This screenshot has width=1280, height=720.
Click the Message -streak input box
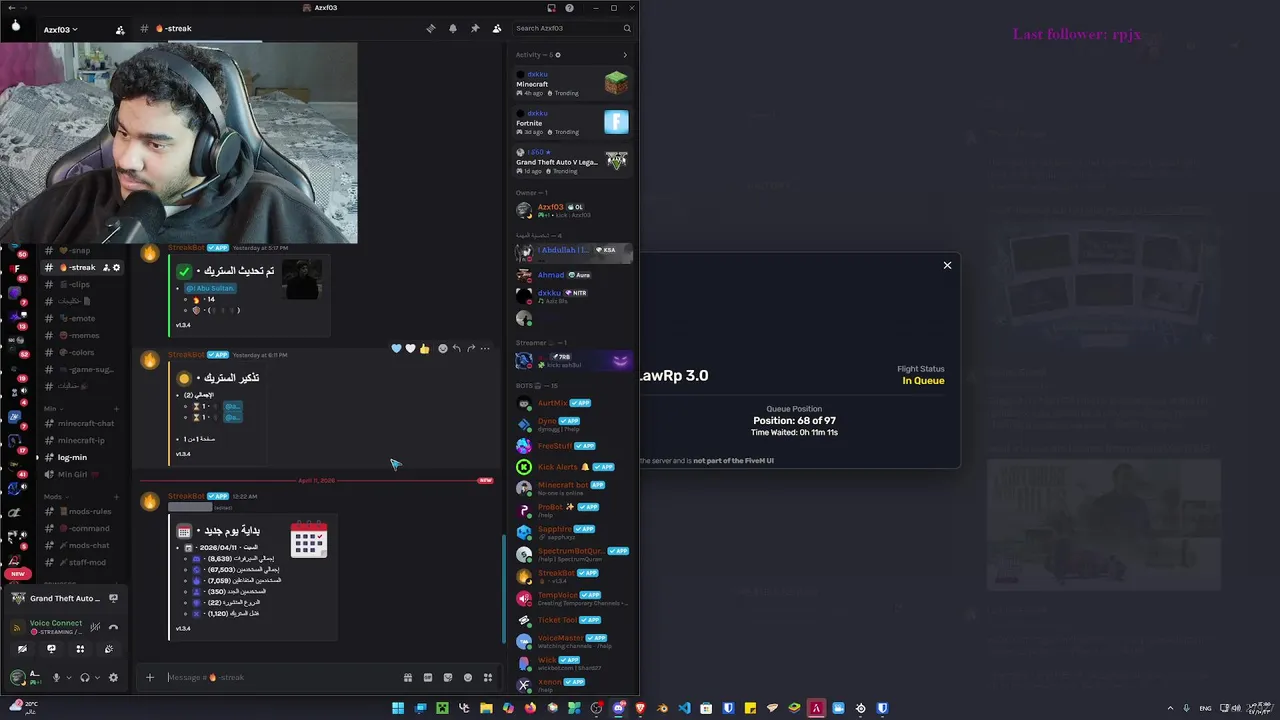click(x=280, y=677)
